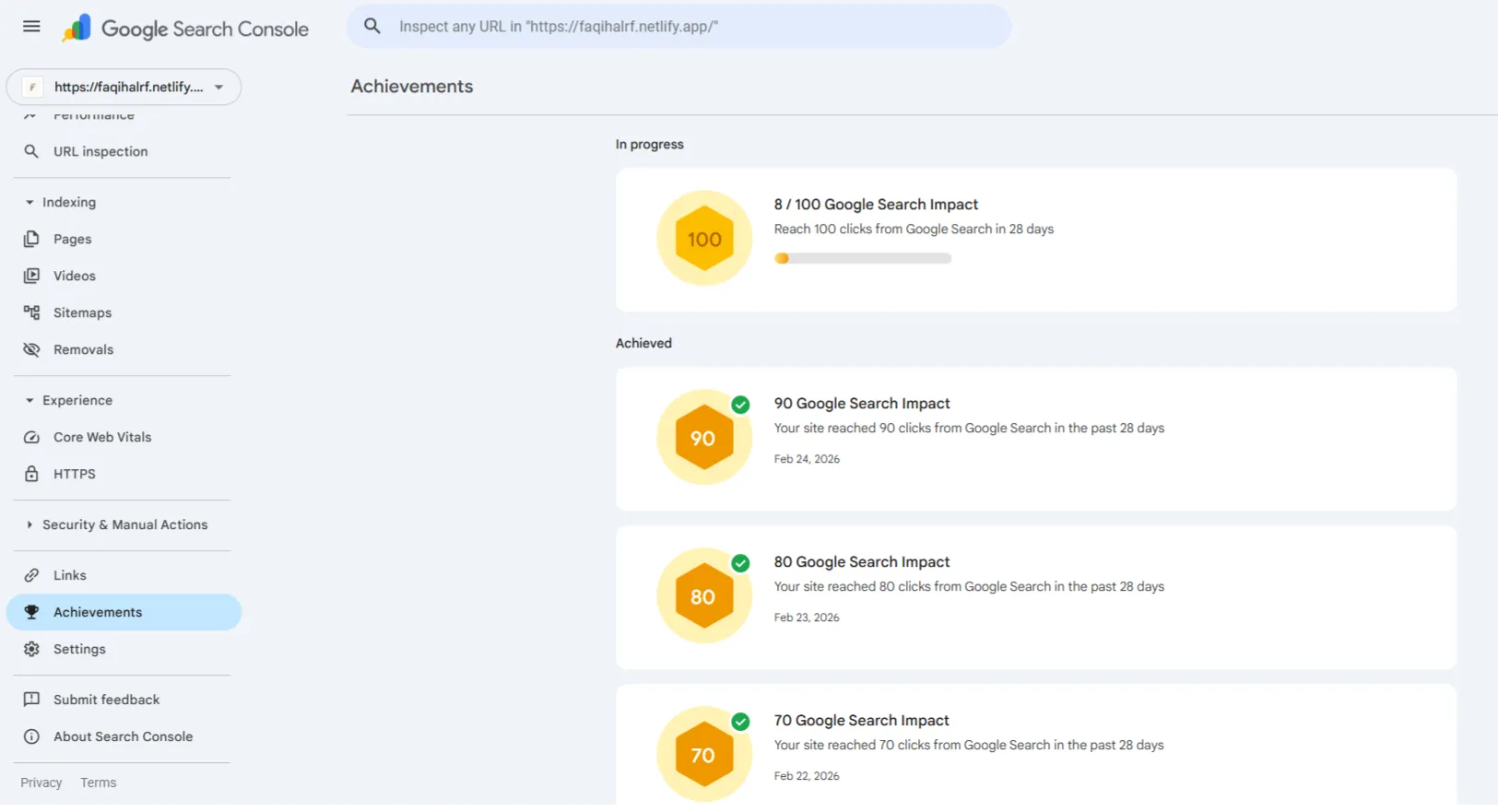Open the hamburger main menu

click(31, 27)
